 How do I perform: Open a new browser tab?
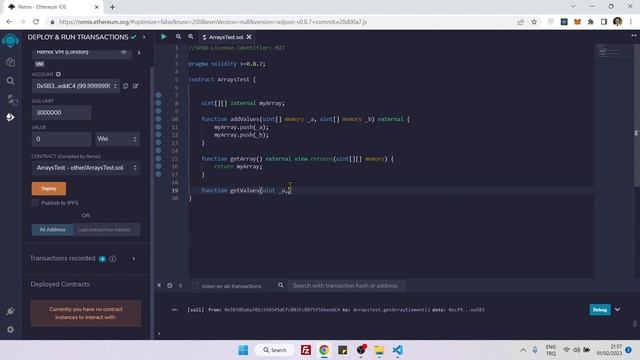112,7
